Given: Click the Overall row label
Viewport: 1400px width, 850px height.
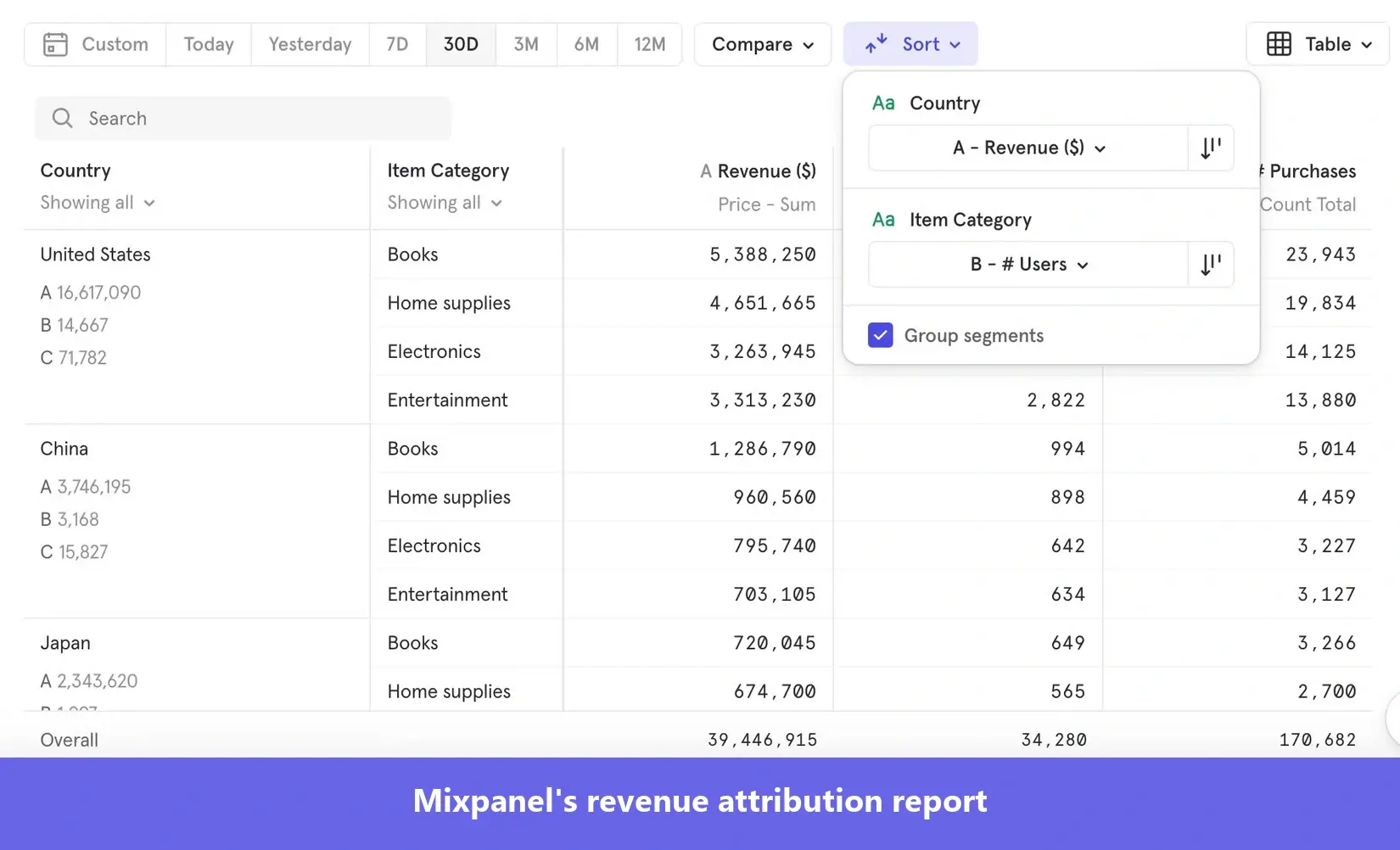Looking at the screenshot, I should [70, 740].
